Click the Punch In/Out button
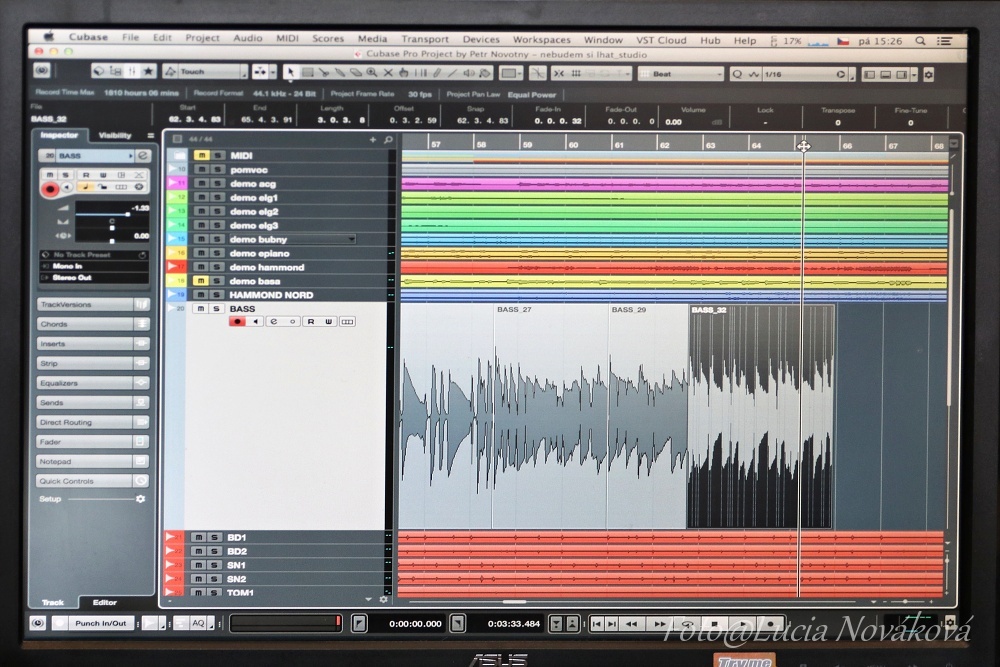This screenshot has width=1000, height=667. [100, 623]
